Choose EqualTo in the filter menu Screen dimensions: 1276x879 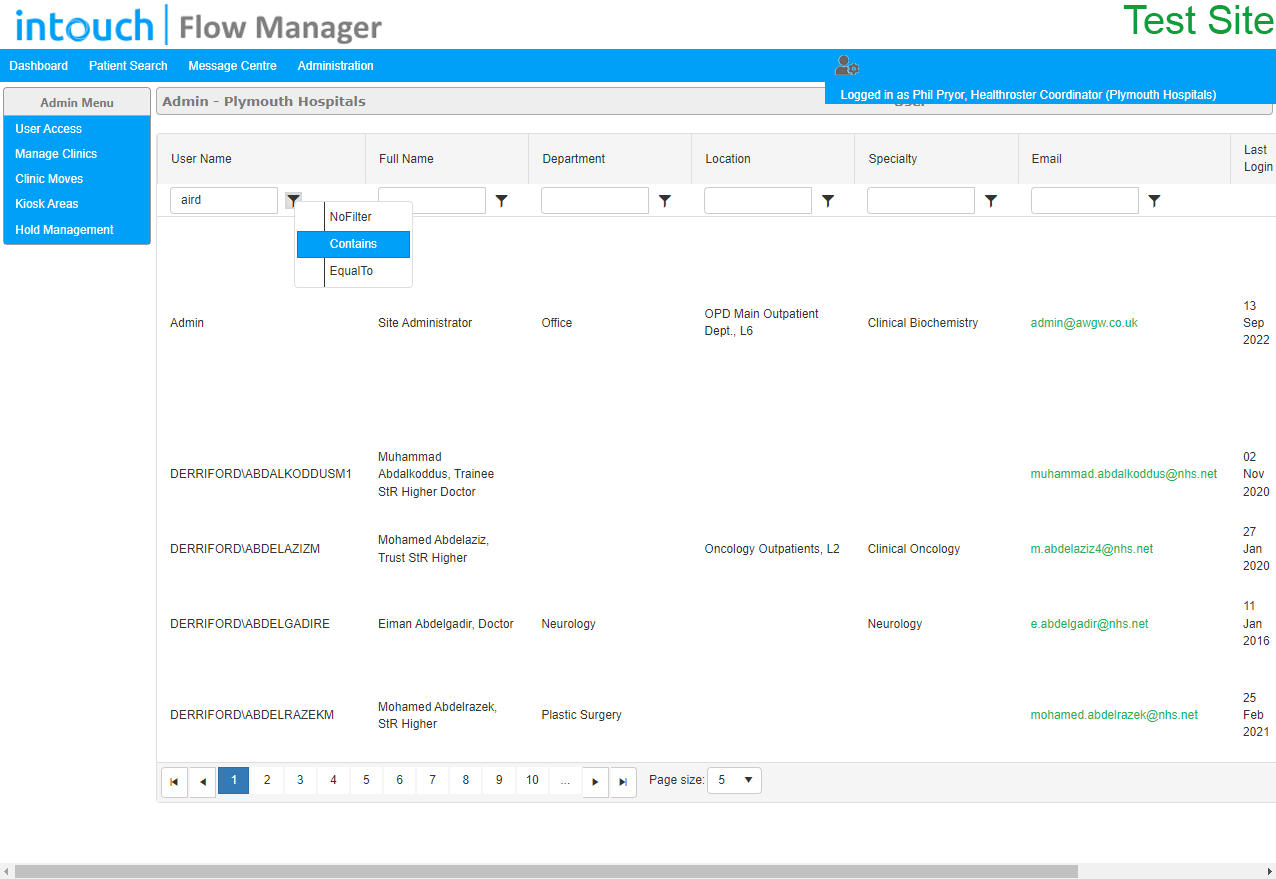pos(353,271)
